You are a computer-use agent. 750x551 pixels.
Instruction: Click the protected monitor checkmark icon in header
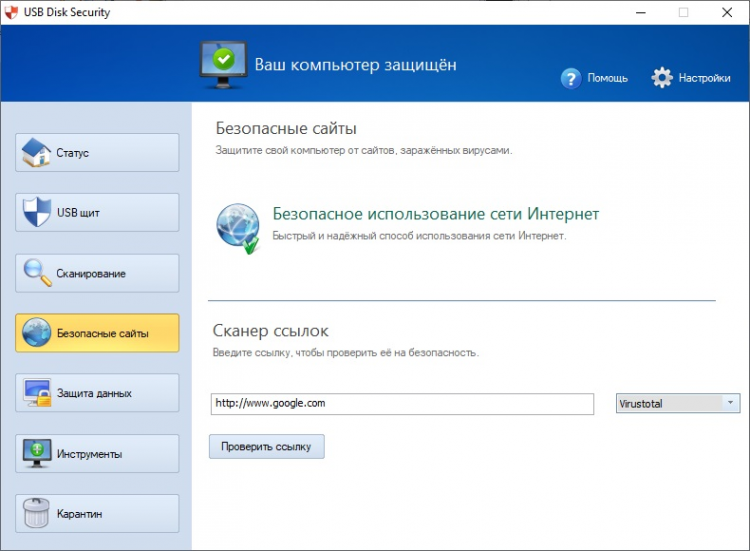click(223, 65)
